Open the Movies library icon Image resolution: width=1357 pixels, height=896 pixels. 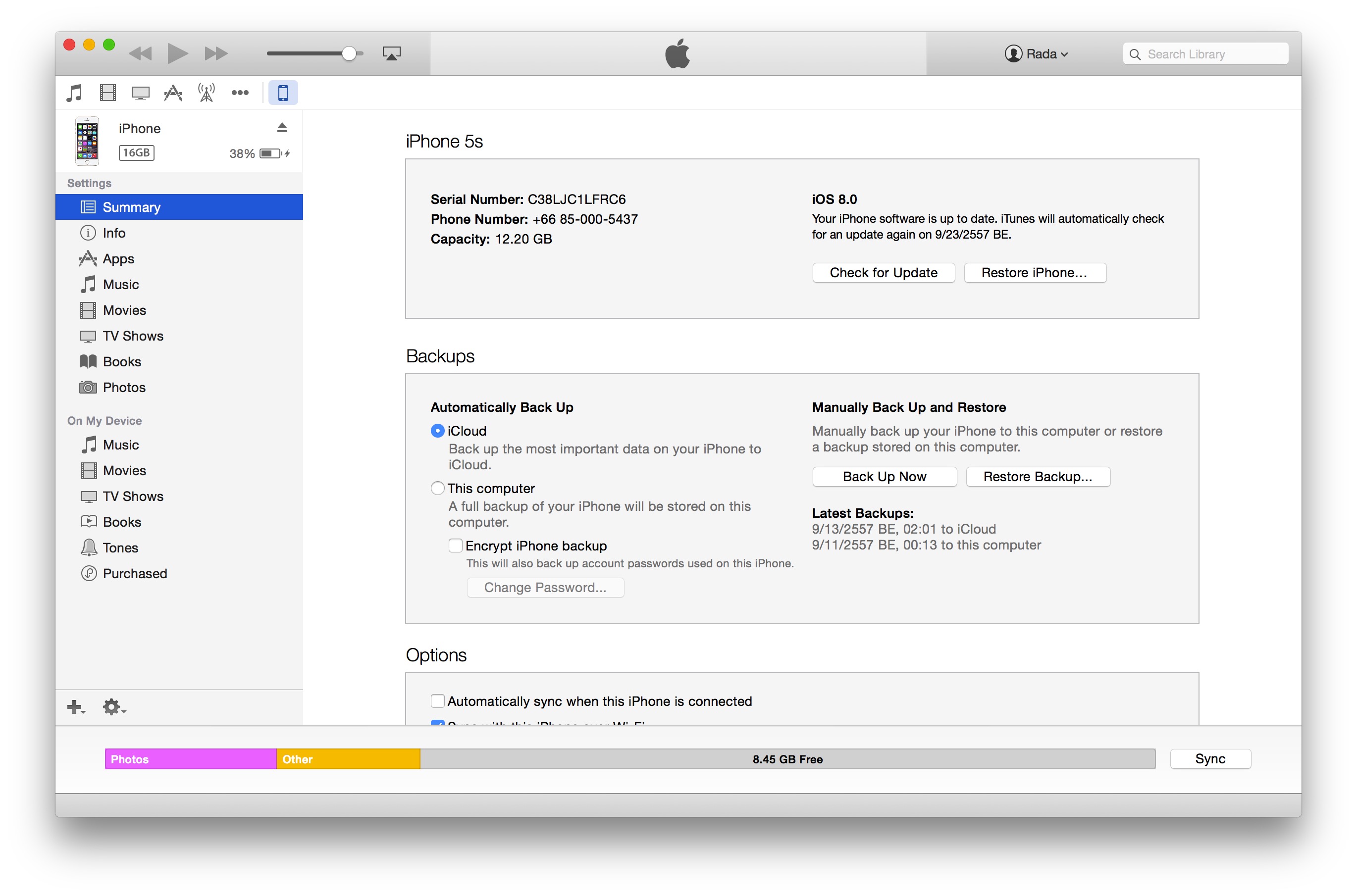107,92
